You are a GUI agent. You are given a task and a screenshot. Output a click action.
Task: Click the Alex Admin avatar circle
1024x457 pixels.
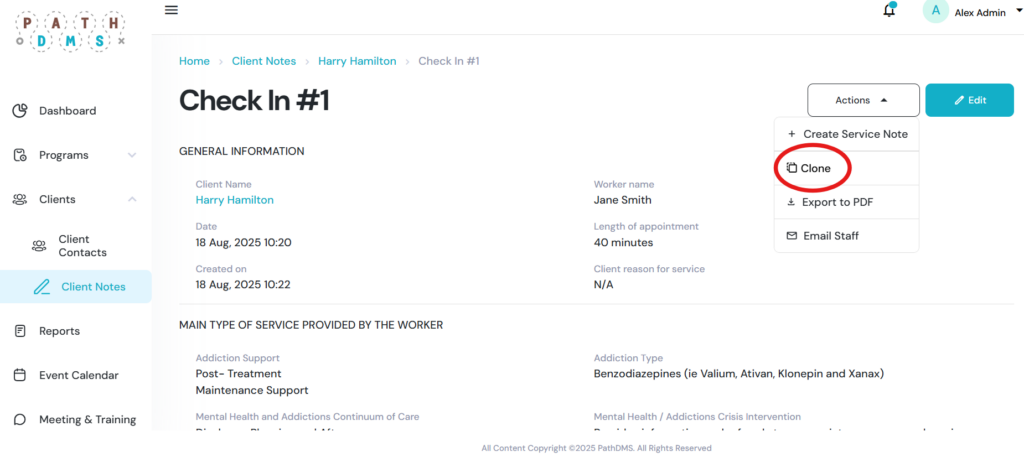pyautogui.click(x=936, y=11)
